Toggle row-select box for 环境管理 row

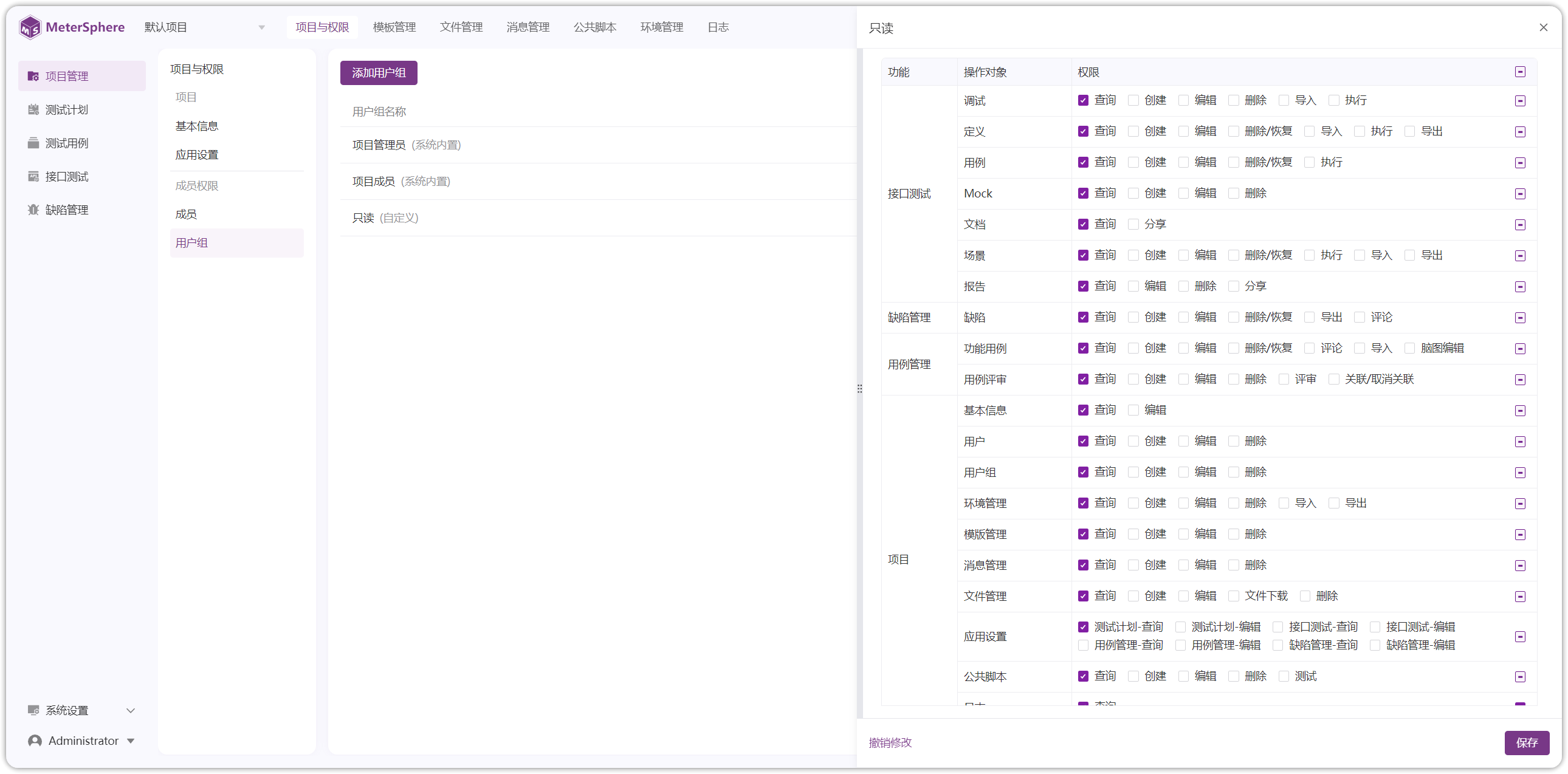click(1520, 504)
